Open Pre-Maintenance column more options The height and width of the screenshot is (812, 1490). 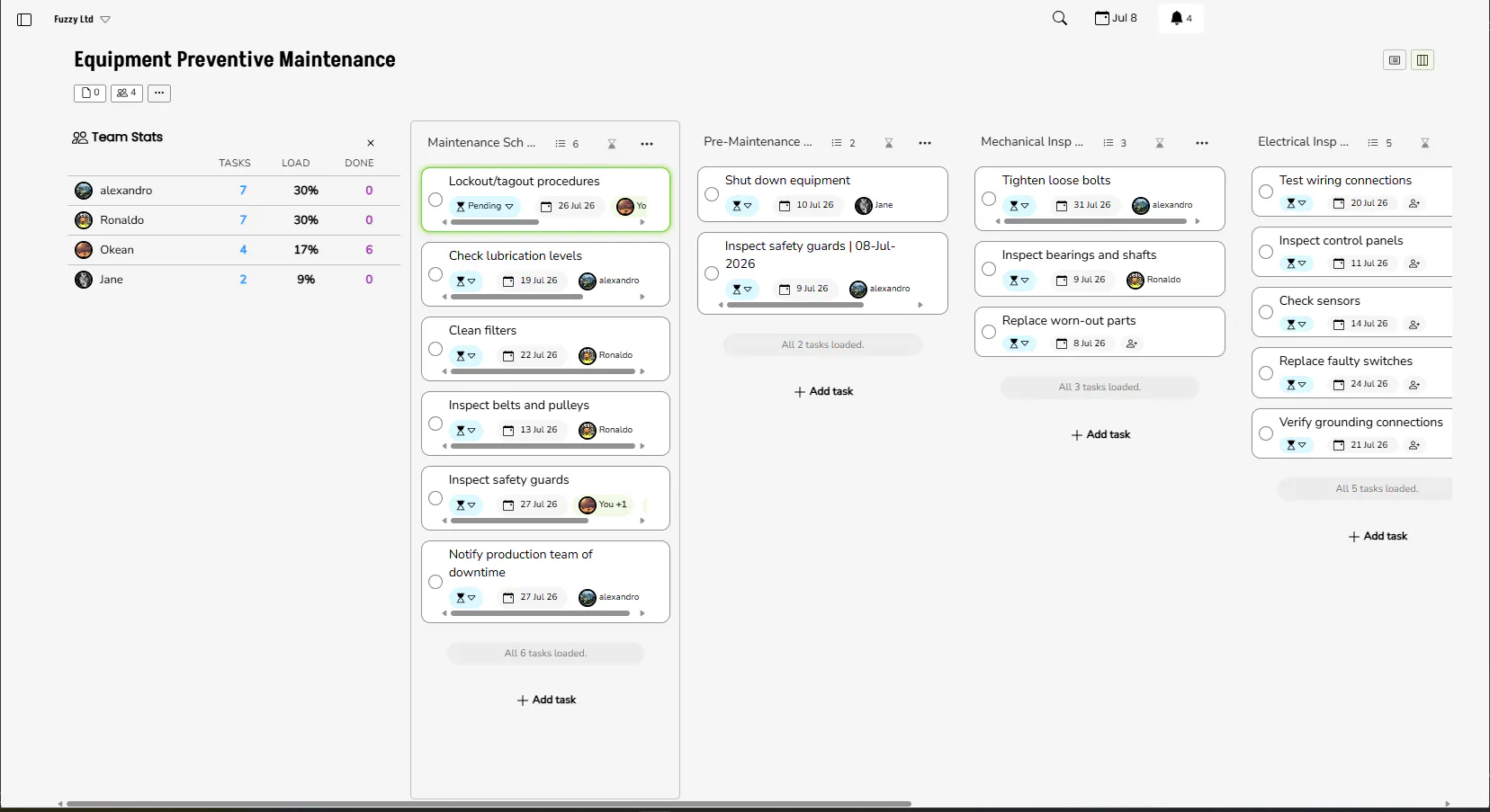(925, 143)
